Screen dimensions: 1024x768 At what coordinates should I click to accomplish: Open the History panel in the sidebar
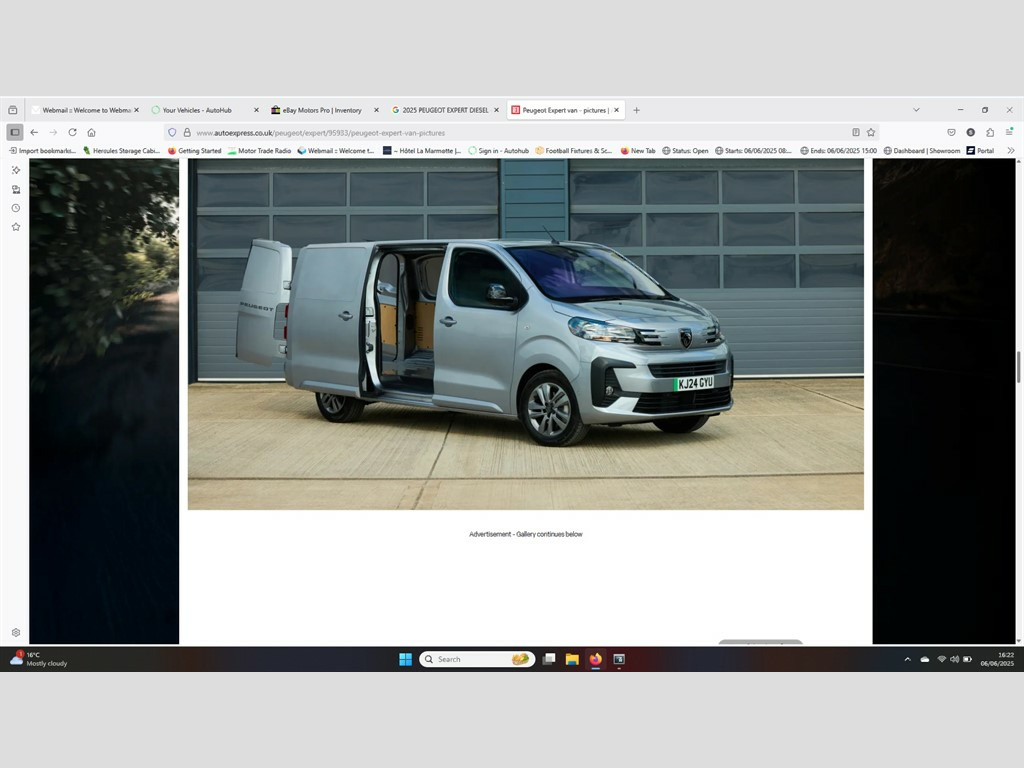pyautogui.click(x=15, y=208)
